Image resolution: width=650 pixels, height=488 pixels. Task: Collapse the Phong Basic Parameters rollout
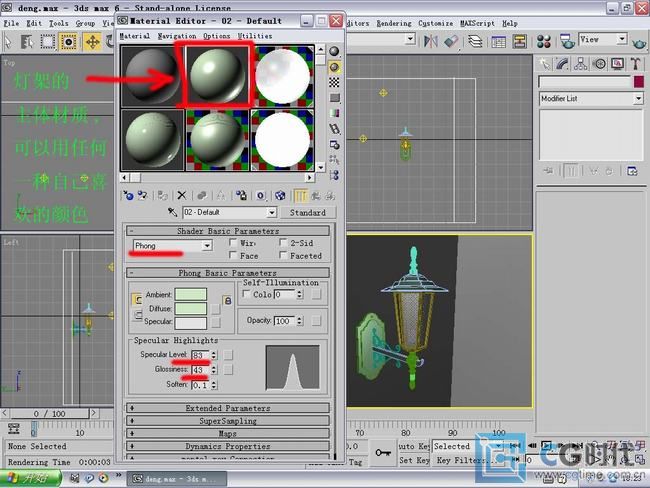228,273
